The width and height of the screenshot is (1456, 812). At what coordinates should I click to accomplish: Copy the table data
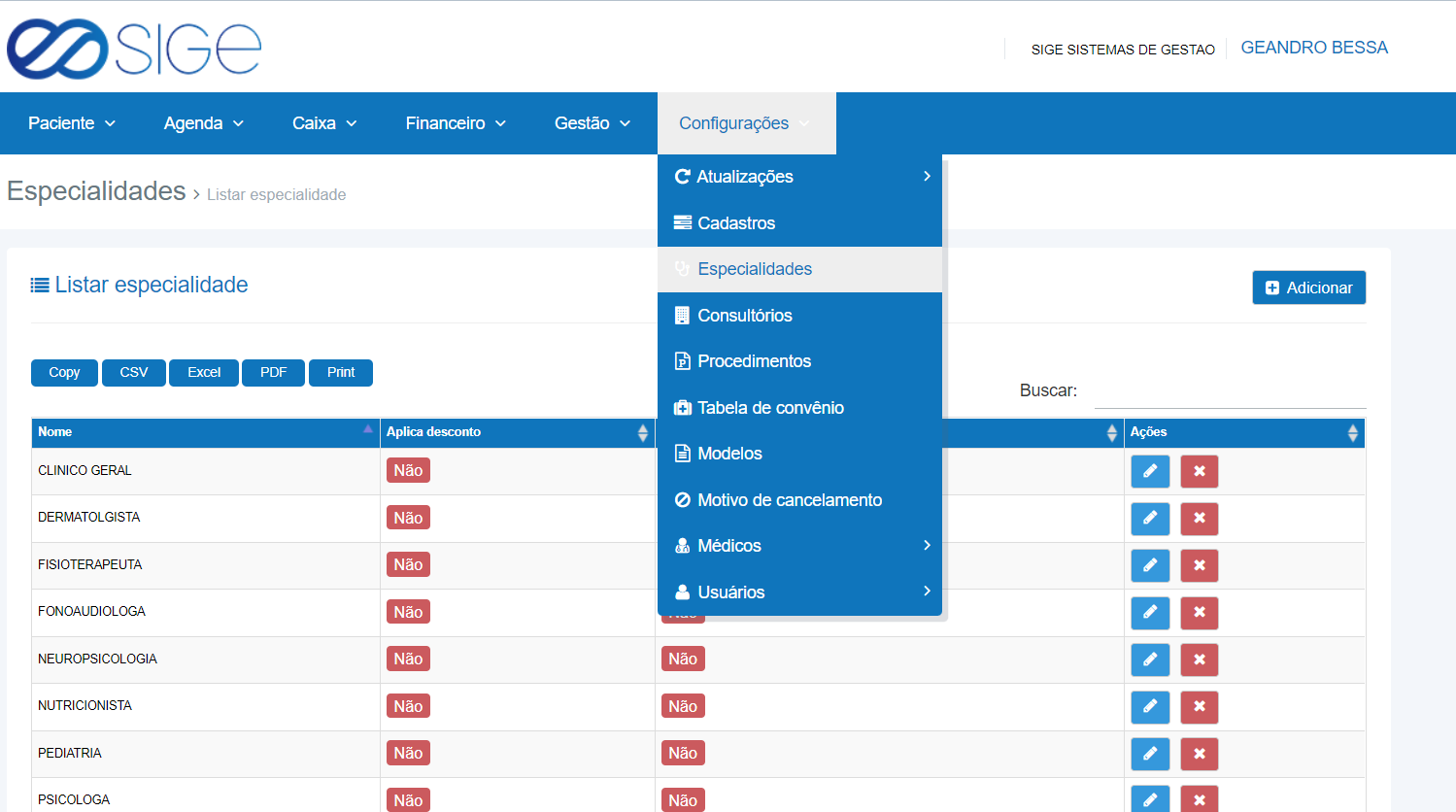(64, 373)
